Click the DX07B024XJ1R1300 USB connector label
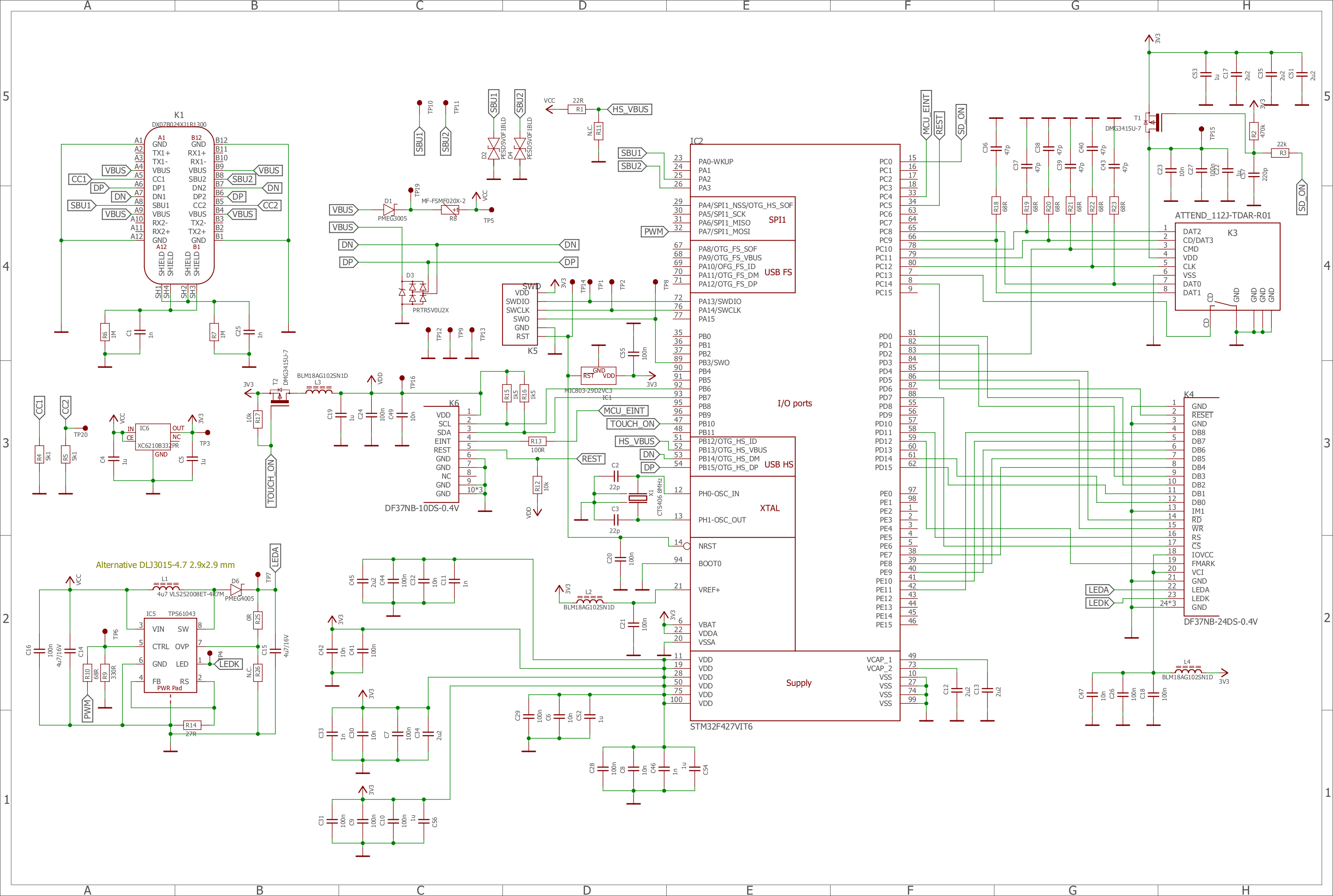This screenshot has height=896, width=1333. (179, 125)
